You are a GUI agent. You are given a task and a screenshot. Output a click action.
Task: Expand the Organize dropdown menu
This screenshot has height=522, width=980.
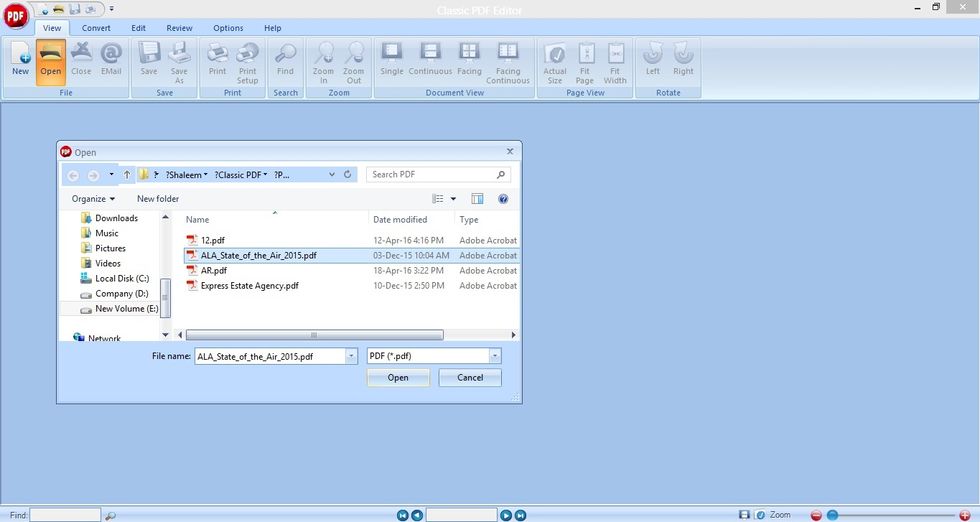pos(93,199)
